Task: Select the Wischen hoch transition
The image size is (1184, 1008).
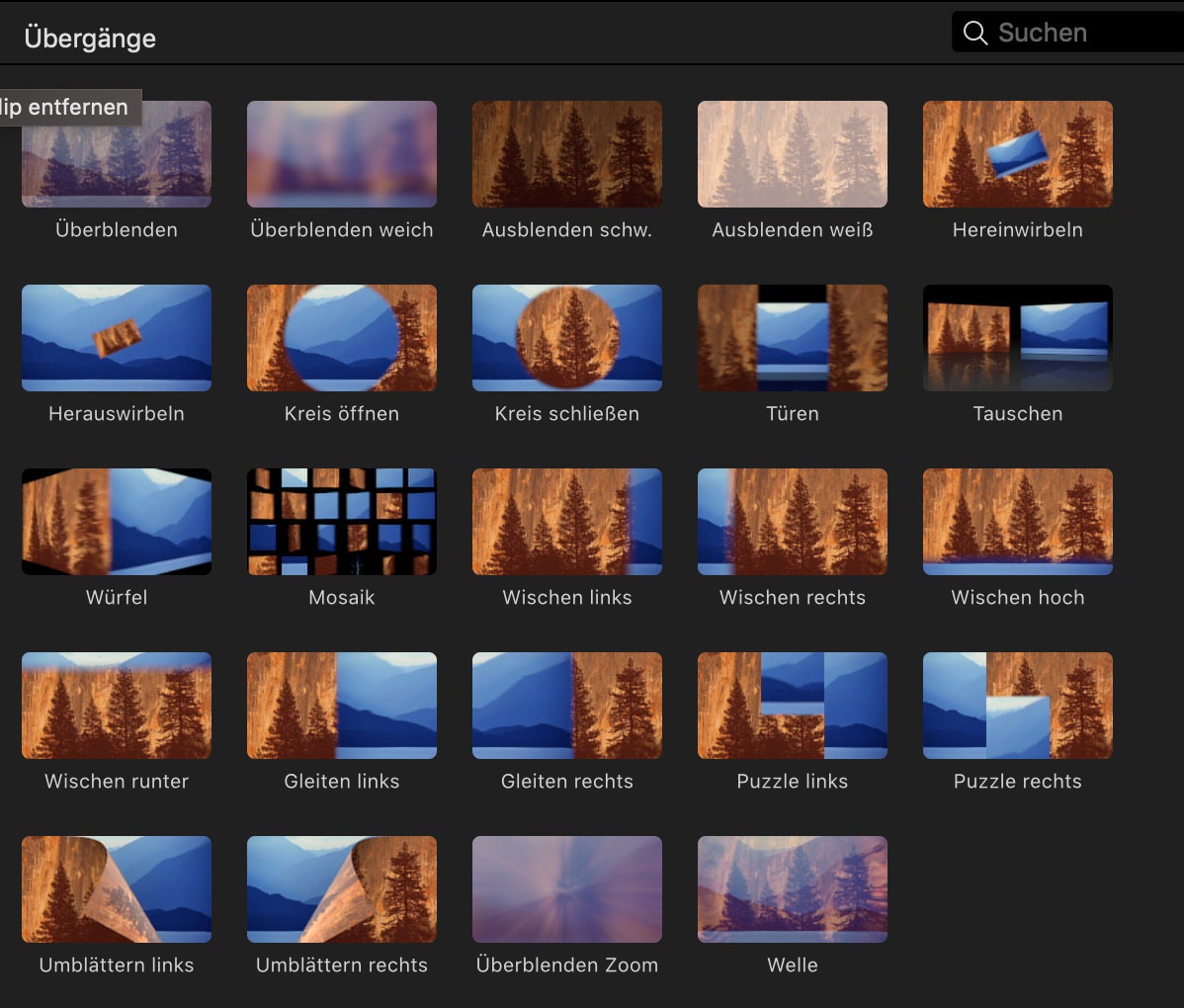Action: click(1018, 522)
